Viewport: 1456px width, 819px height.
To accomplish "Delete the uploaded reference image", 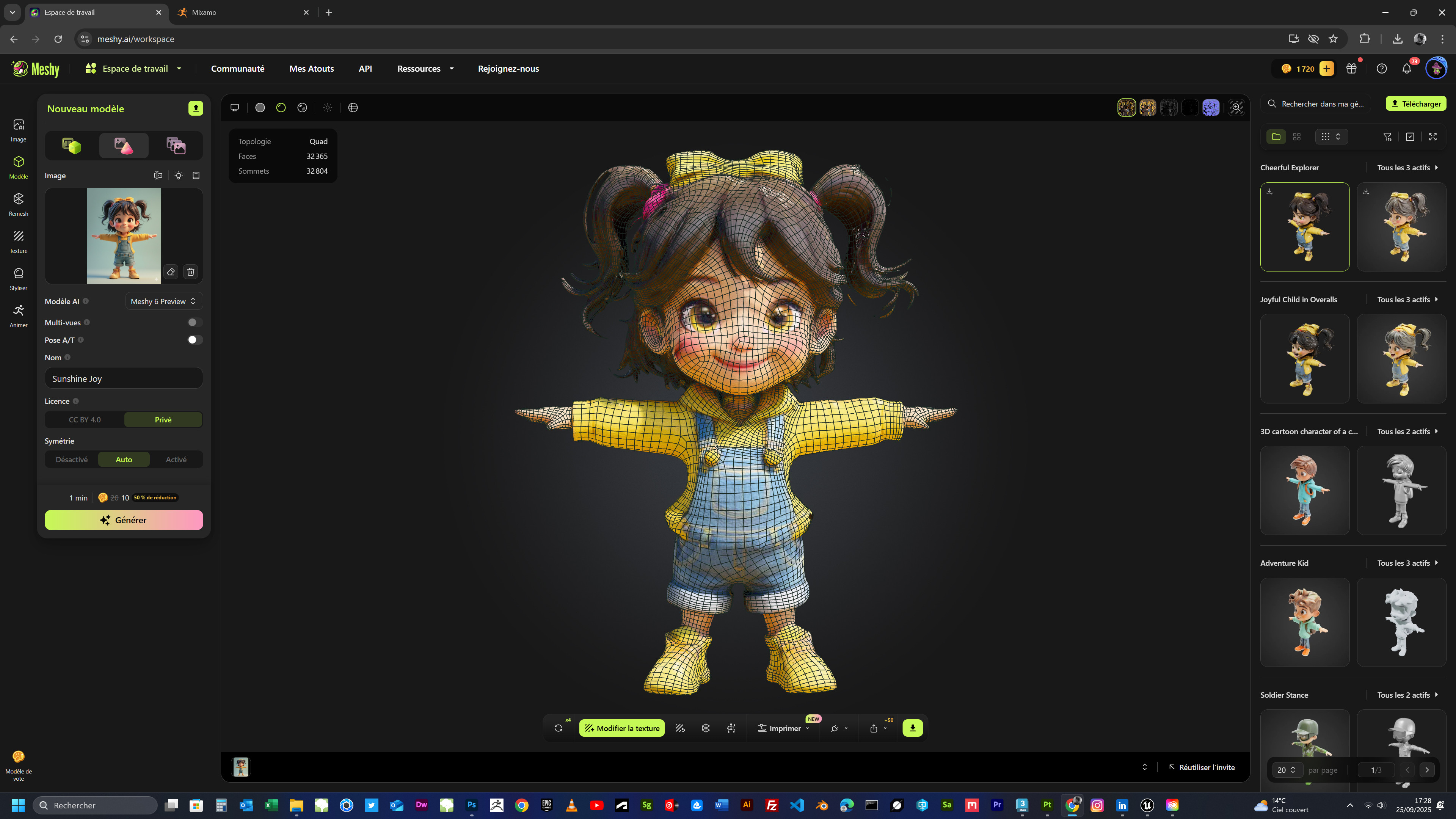I will [x=190, y=272].
